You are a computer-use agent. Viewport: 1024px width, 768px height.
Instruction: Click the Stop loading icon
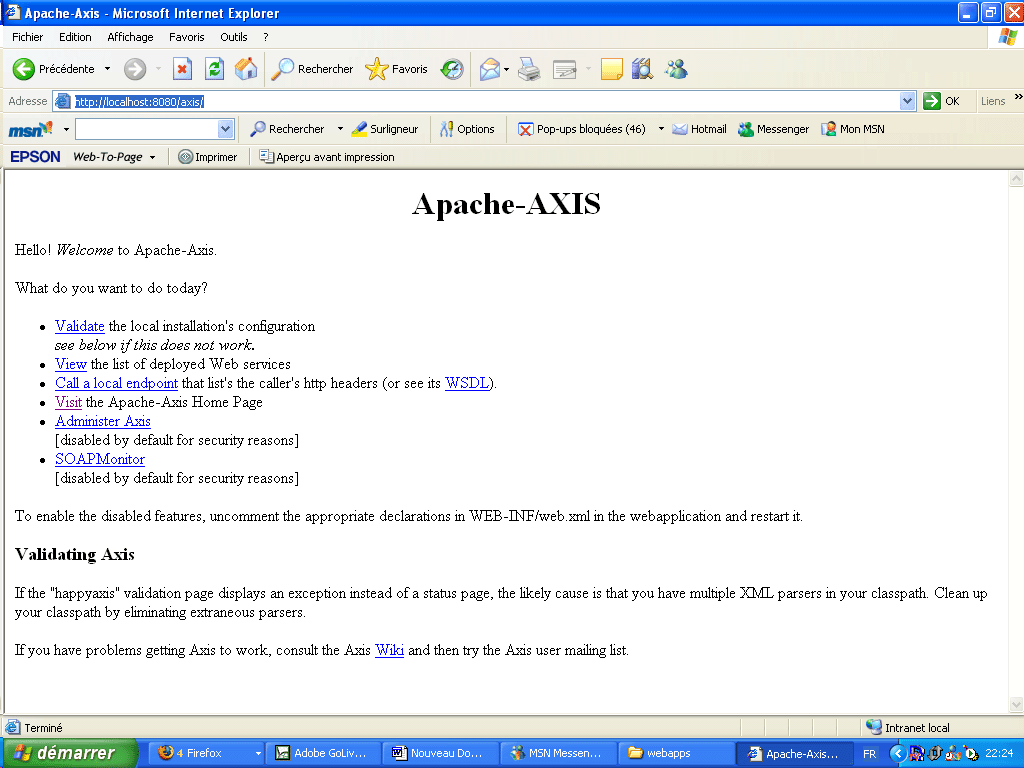(x=182, y=69)
